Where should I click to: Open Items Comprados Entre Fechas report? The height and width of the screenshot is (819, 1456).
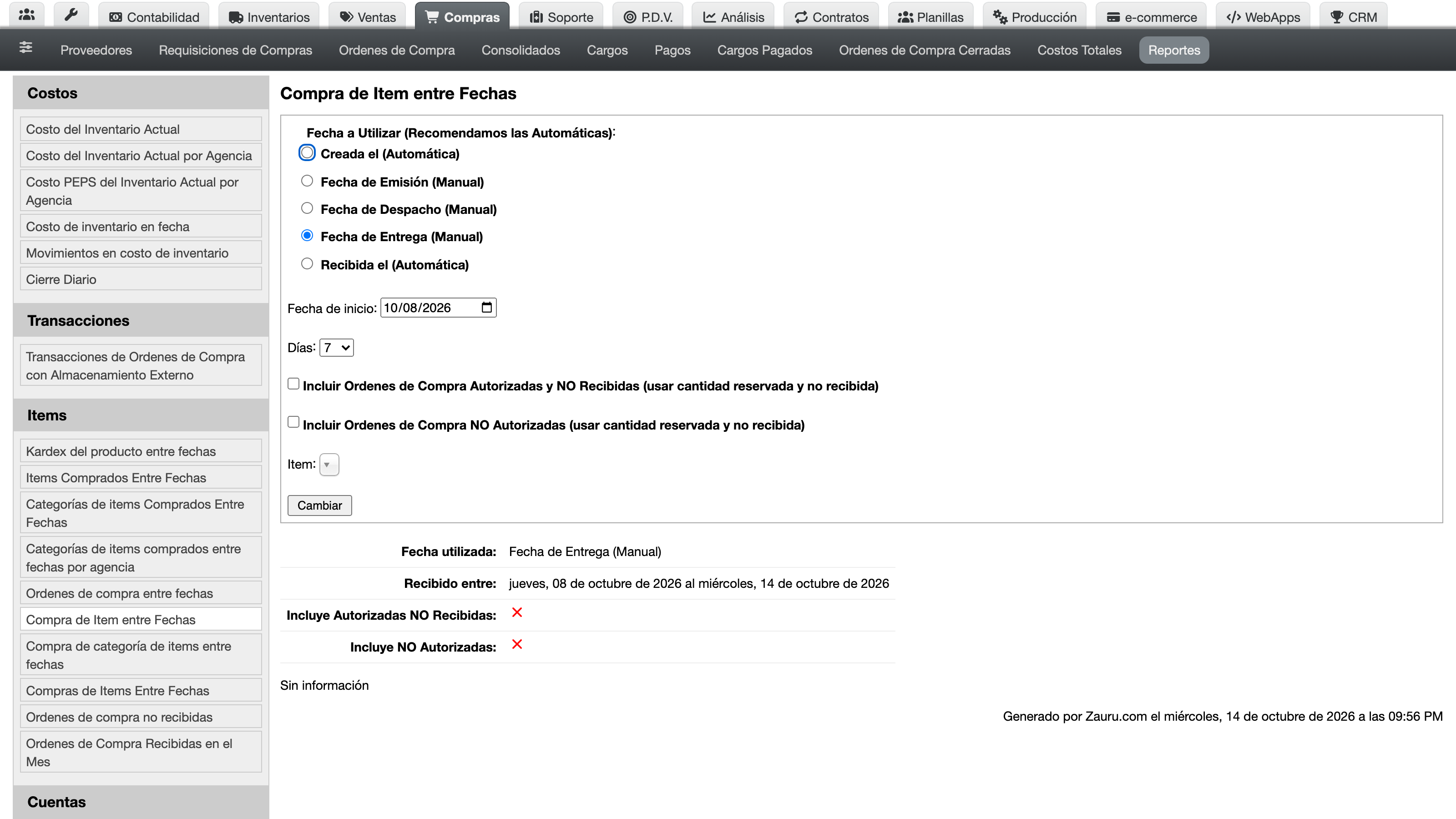tap(141, 478)
